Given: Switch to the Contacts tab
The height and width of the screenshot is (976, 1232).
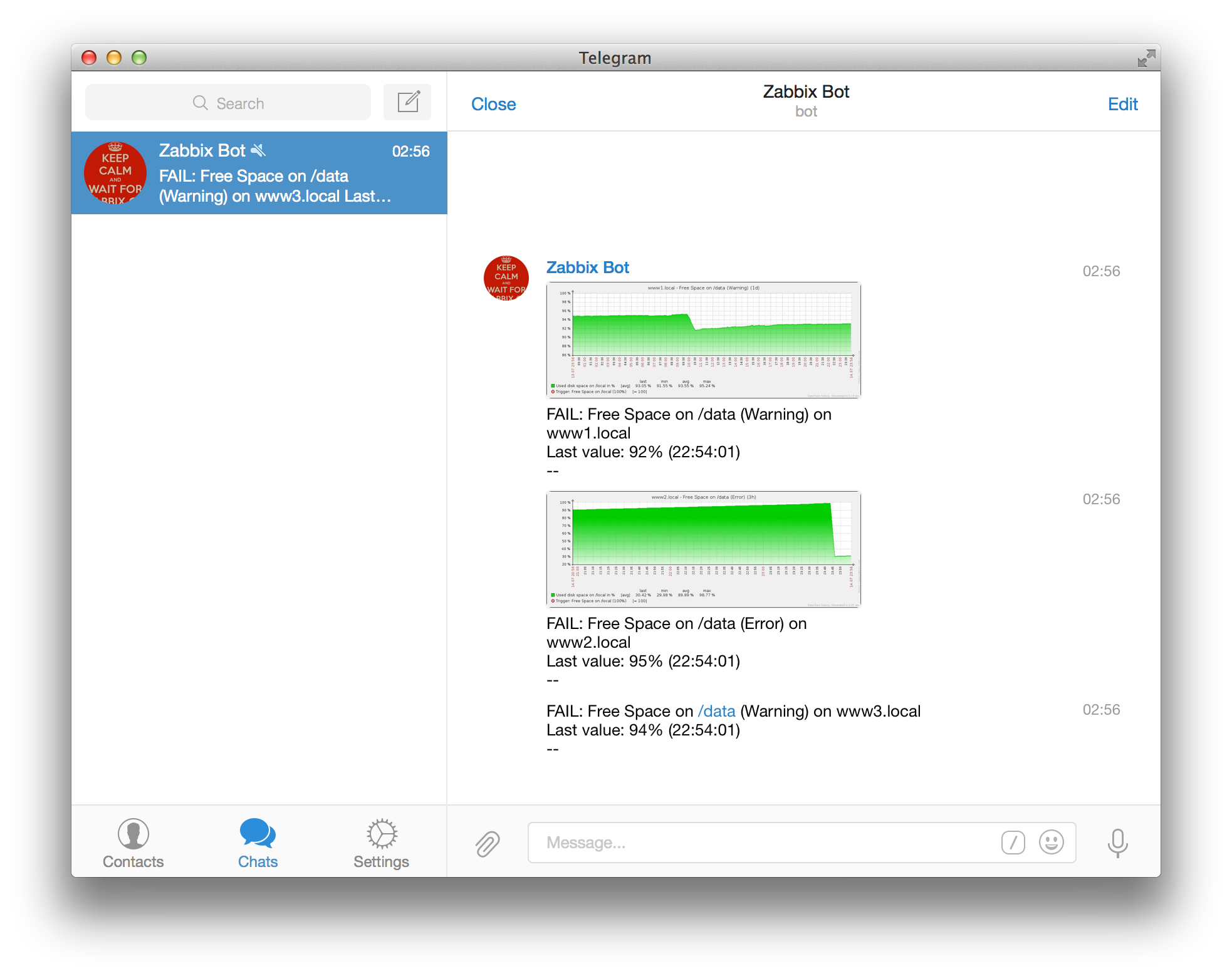Looking at the screenshot, I should pyautogui.click(x=133, y=843).
